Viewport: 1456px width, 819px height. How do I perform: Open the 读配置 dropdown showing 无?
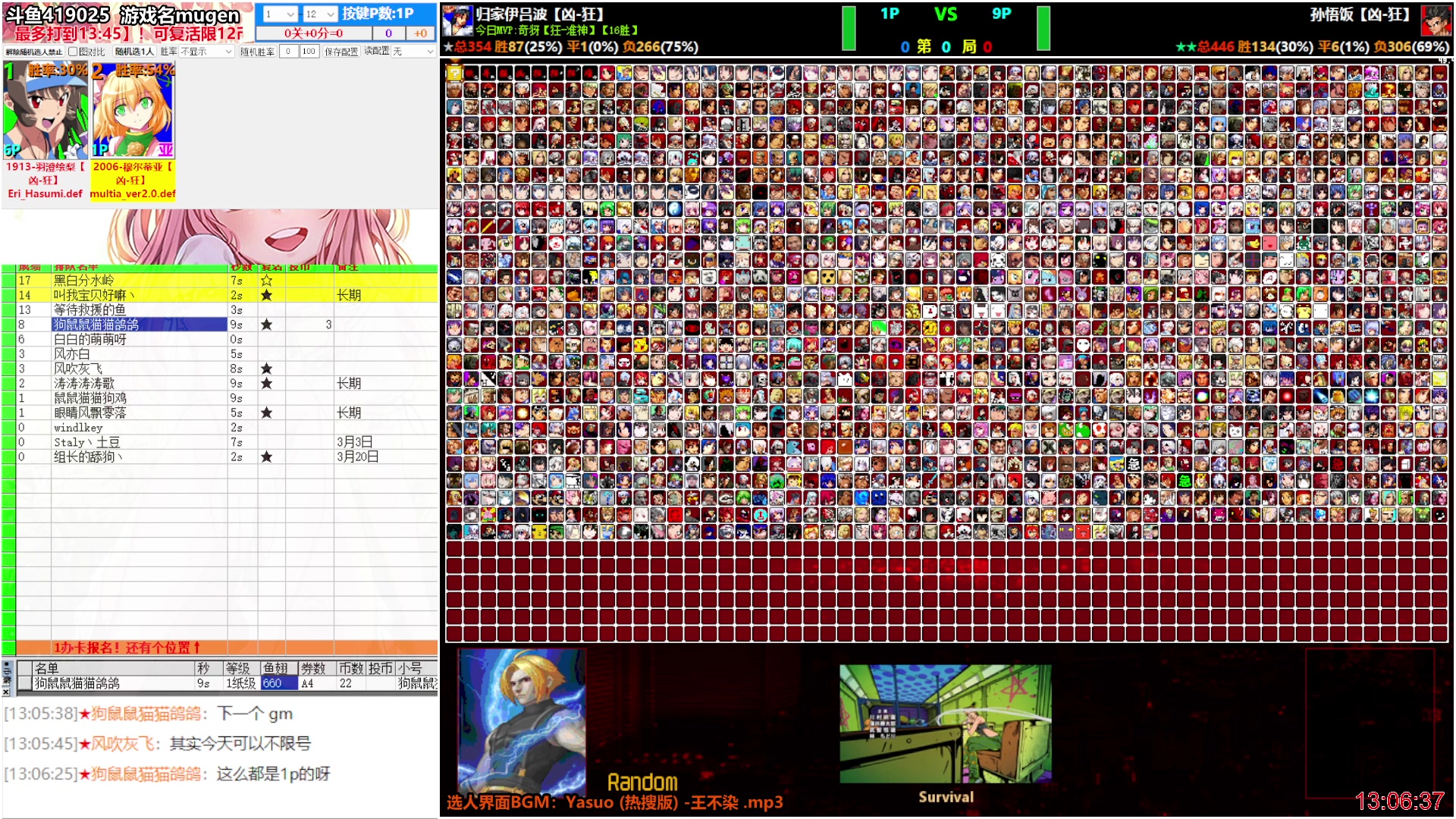413,52
